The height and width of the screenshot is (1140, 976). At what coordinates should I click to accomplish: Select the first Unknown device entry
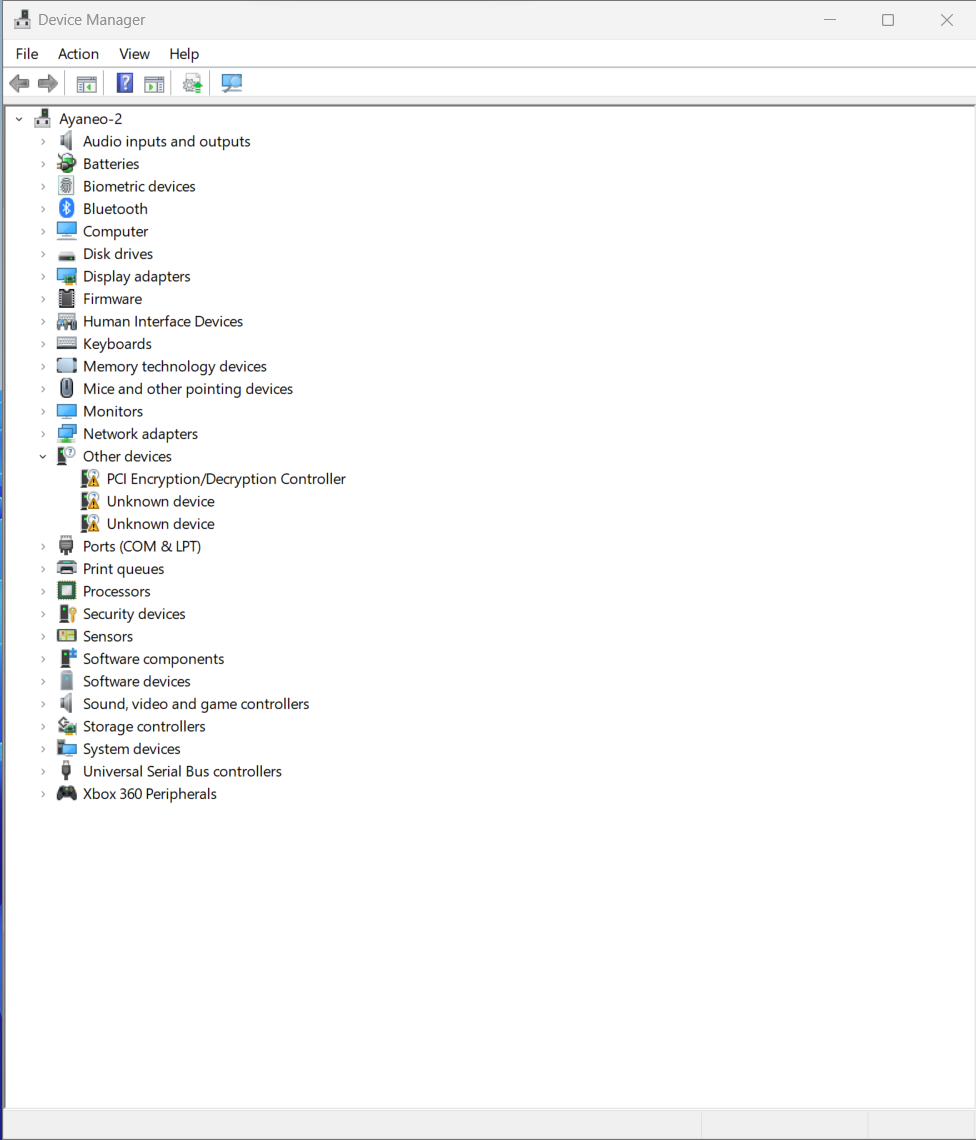[x=161, y=502]
